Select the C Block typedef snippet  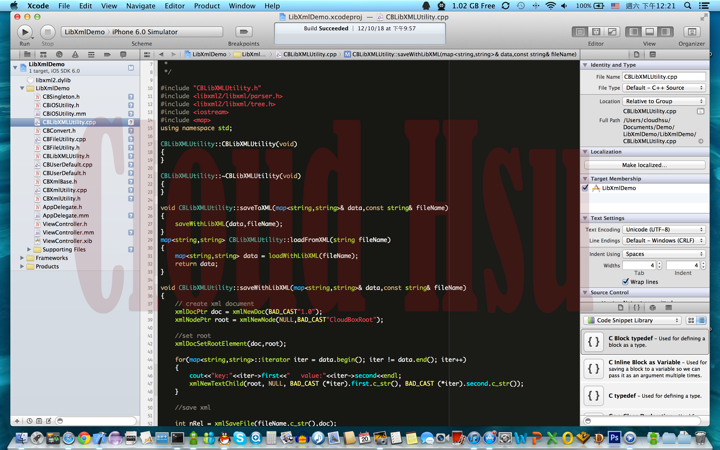(645, 341)
